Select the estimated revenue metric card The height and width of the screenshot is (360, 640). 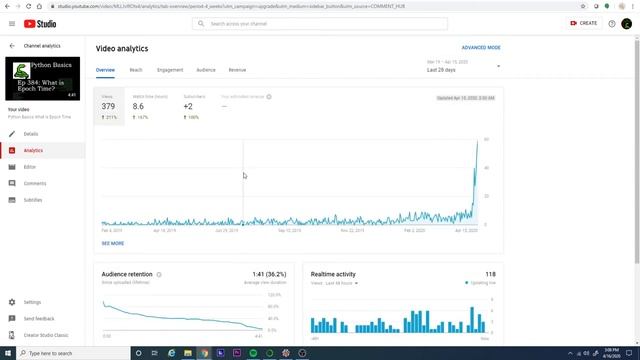(x=246, y=107)
